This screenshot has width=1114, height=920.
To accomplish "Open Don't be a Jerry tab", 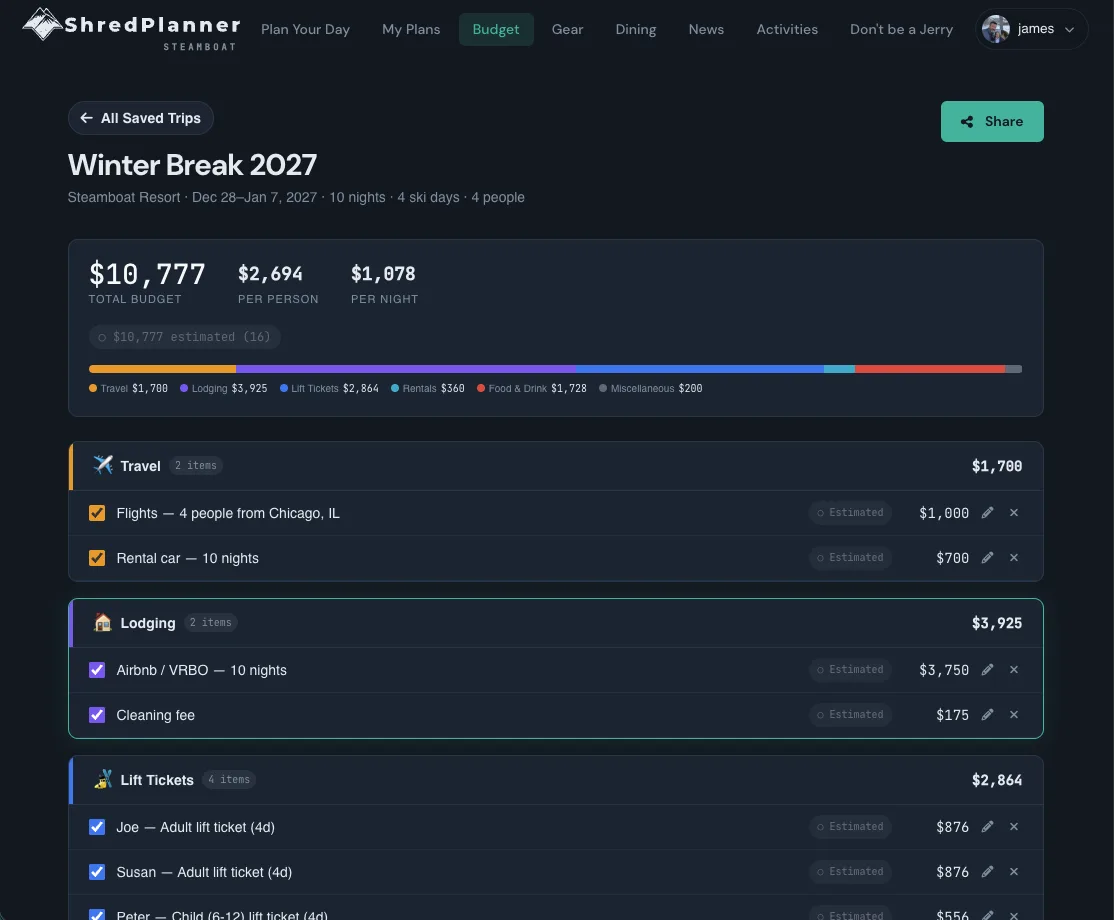I will tap(902, 29).
